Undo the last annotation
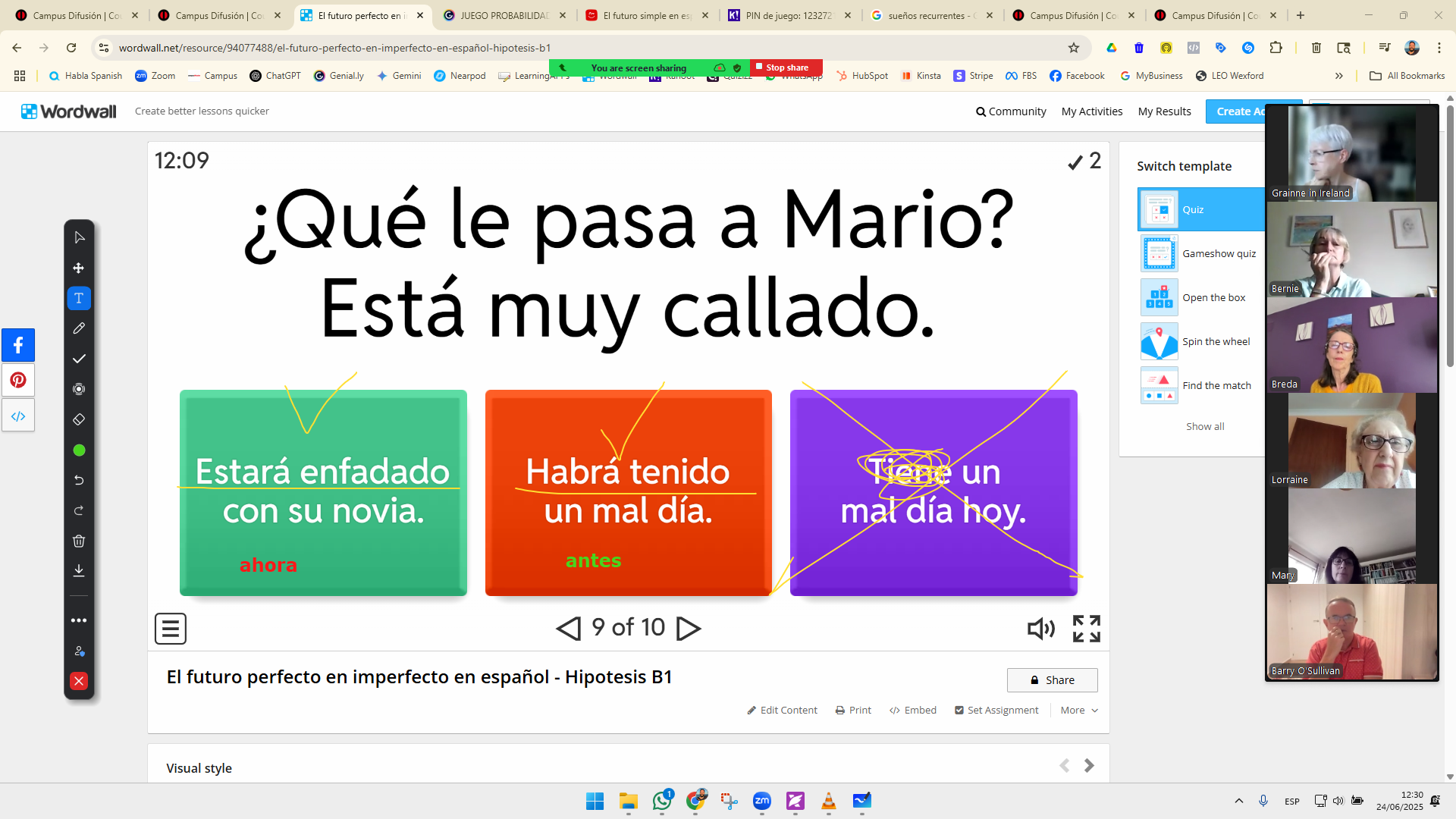The image size is (1456, 819). coord(79,480)
